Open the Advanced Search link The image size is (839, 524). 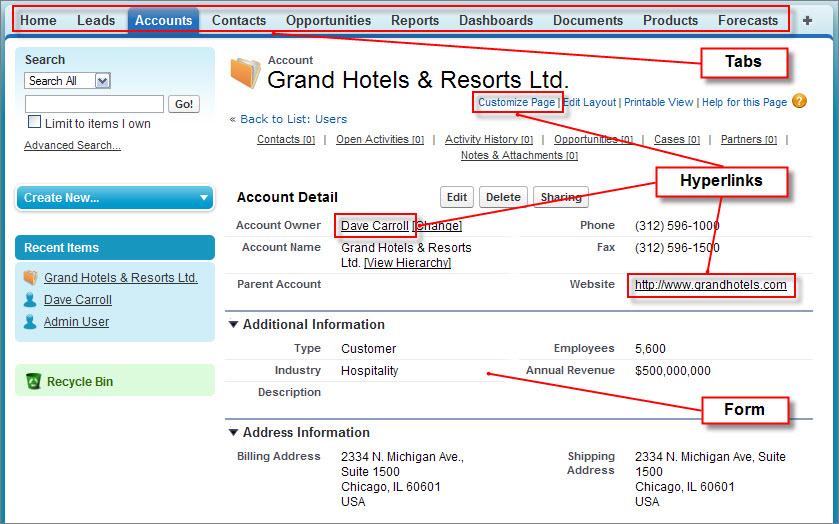72,145
